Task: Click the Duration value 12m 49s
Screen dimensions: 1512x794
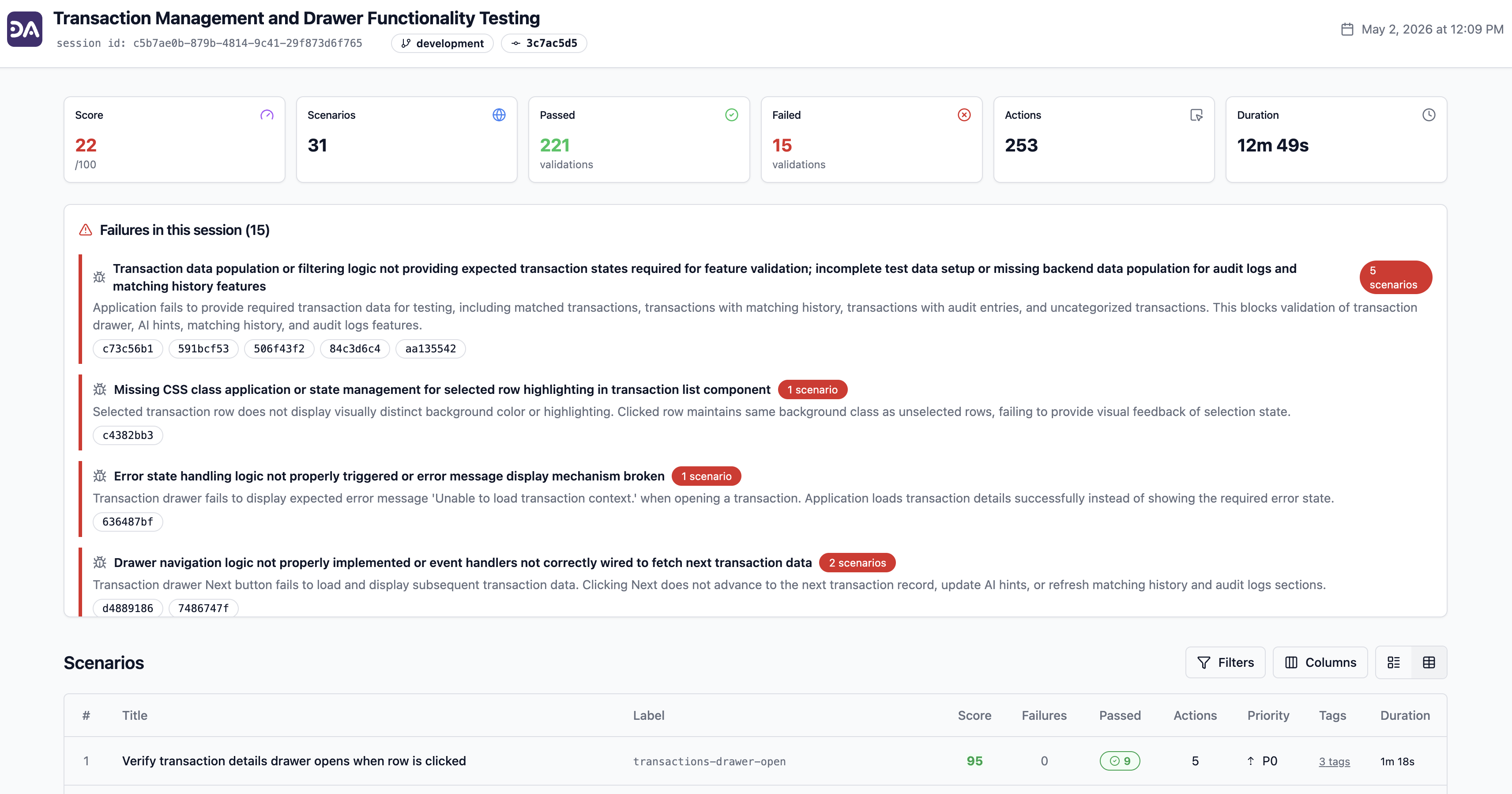Action: (1272, 146)
